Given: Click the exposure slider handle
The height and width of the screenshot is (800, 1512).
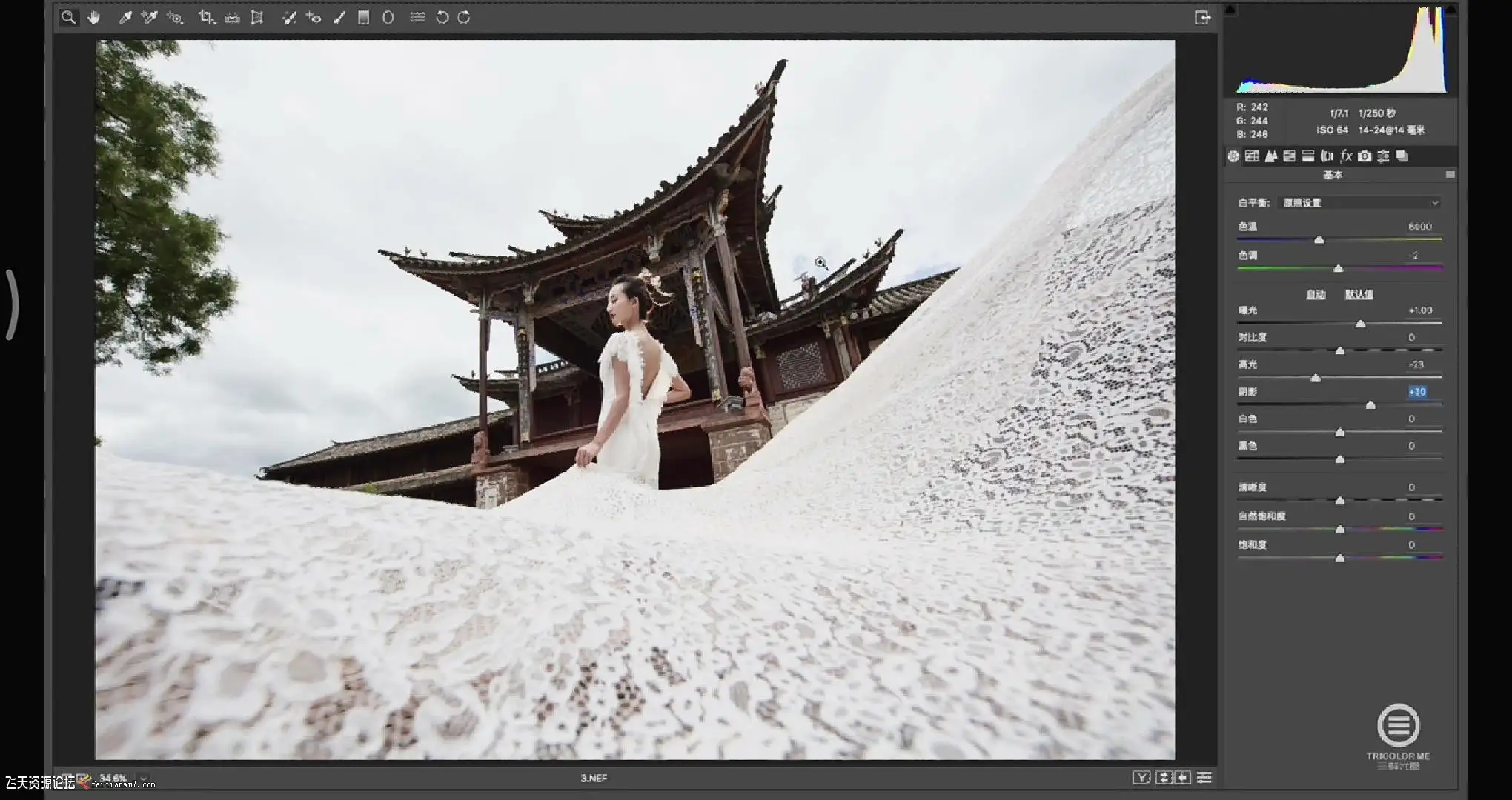Looking at the screenshot, I should point(1360,324).
